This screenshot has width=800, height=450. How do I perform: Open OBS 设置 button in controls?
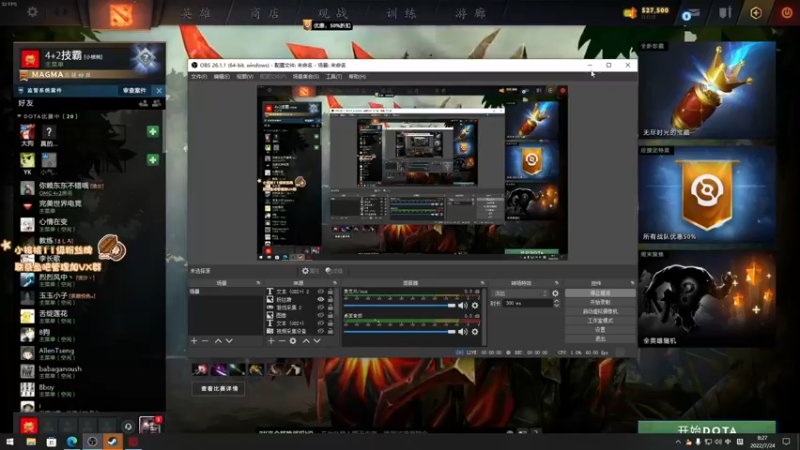coord(600,330)
